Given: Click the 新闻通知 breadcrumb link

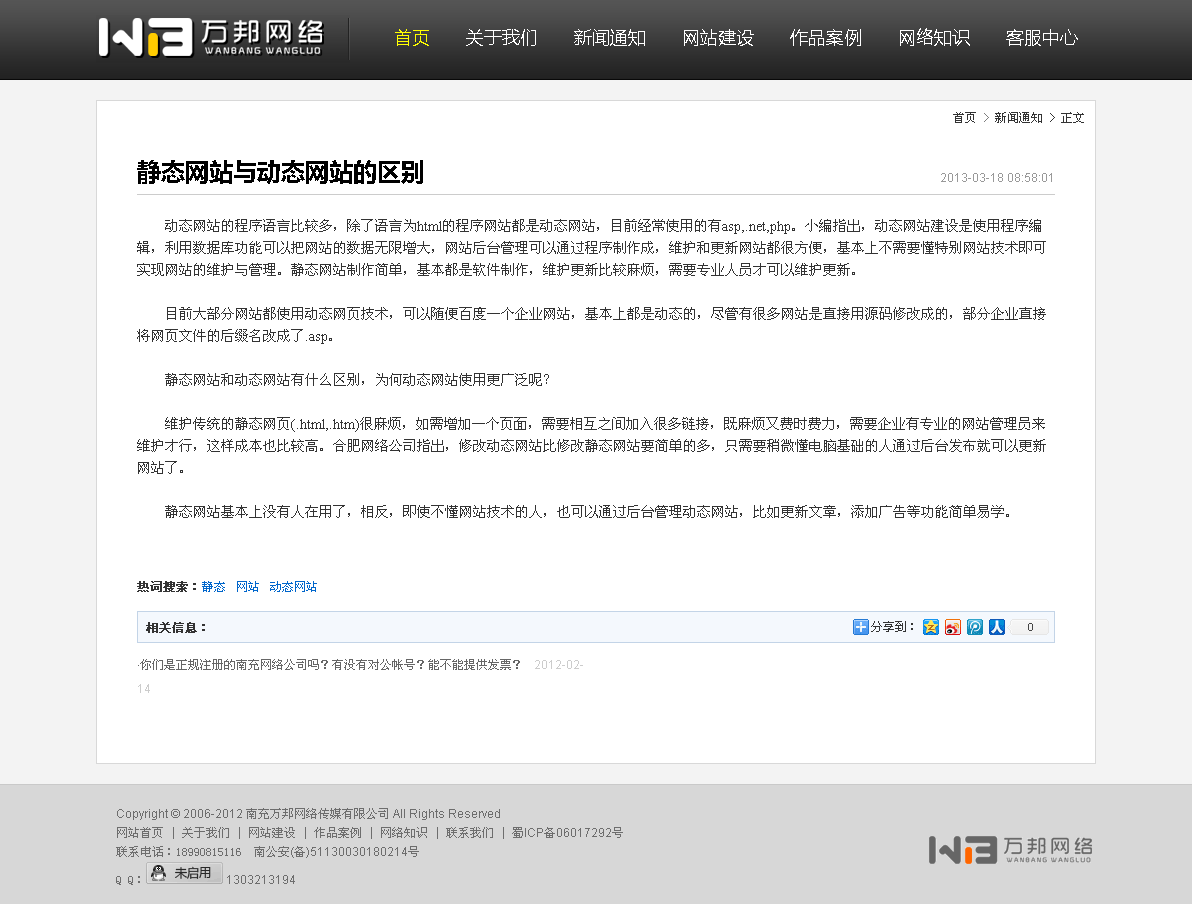Looking at the screenshot, I should point(1018,118).
